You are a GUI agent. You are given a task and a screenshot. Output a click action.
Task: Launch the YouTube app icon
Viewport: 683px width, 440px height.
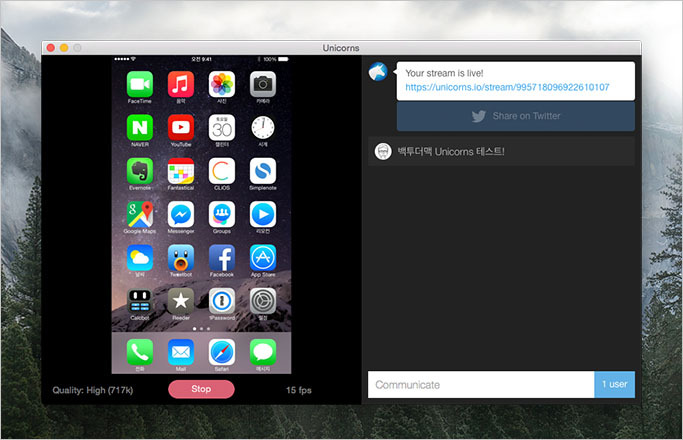click(181, 128)
